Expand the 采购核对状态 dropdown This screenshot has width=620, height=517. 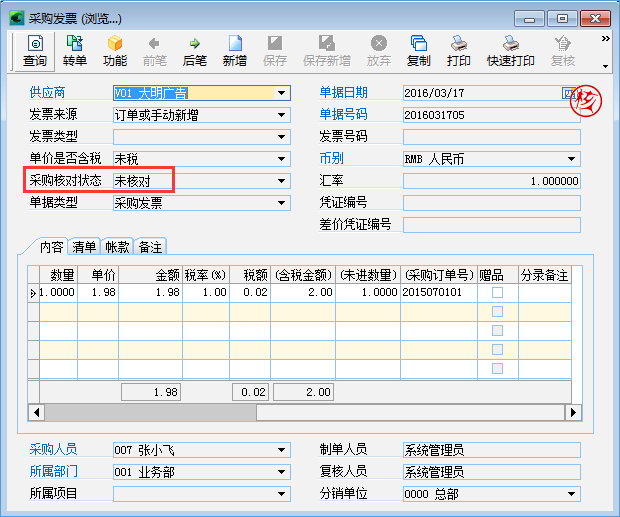tap(282, 181)
